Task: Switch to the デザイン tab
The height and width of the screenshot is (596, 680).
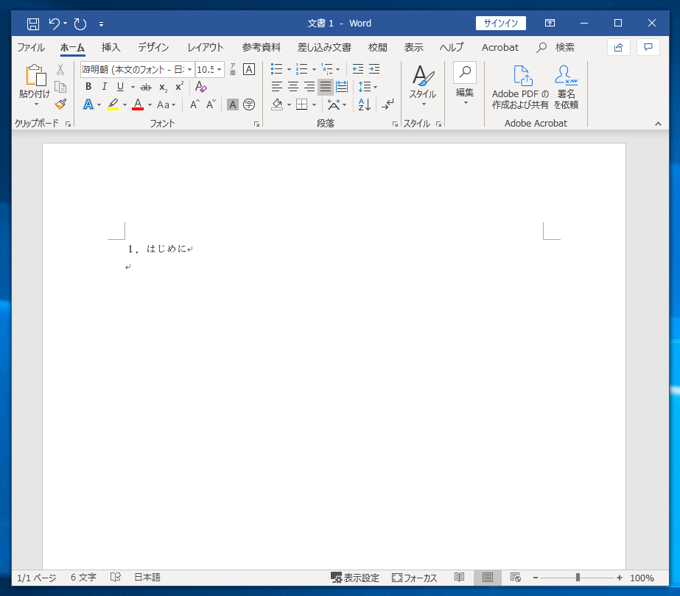Action: [153, 47]
